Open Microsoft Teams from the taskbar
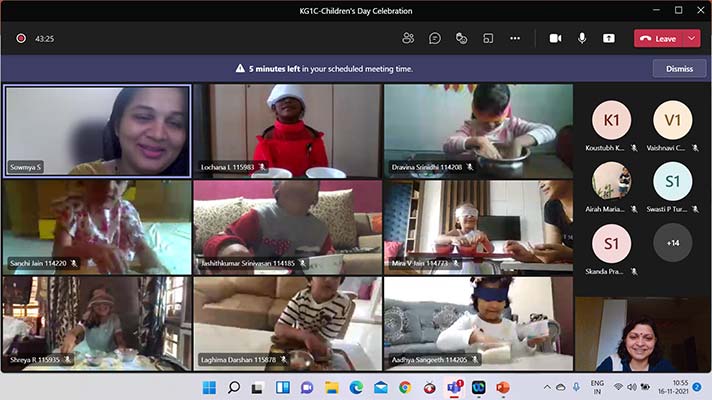 pos(453,387)
